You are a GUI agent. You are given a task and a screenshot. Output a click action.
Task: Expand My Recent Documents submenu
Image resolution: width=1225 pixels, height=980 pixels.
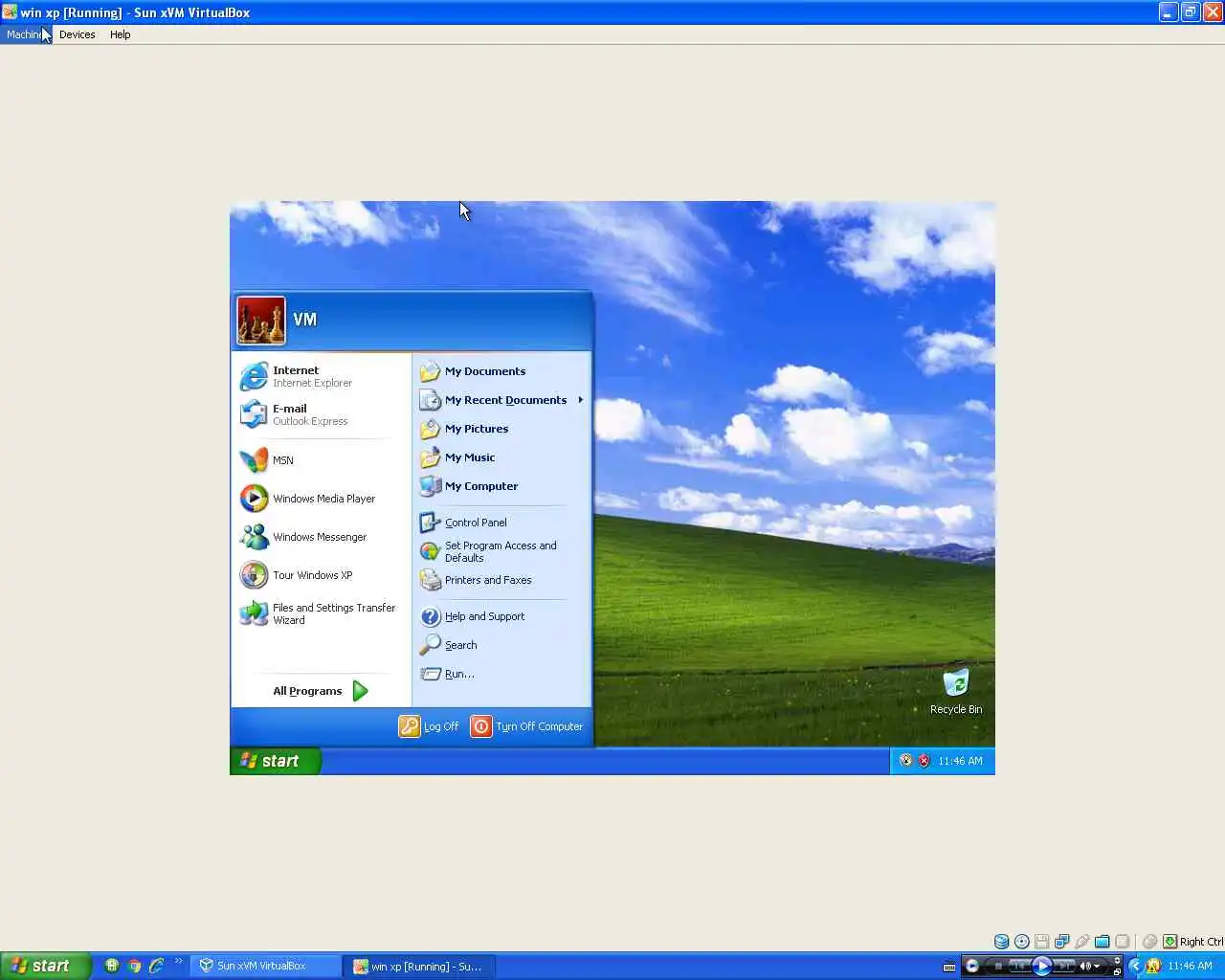pos(502,400)
